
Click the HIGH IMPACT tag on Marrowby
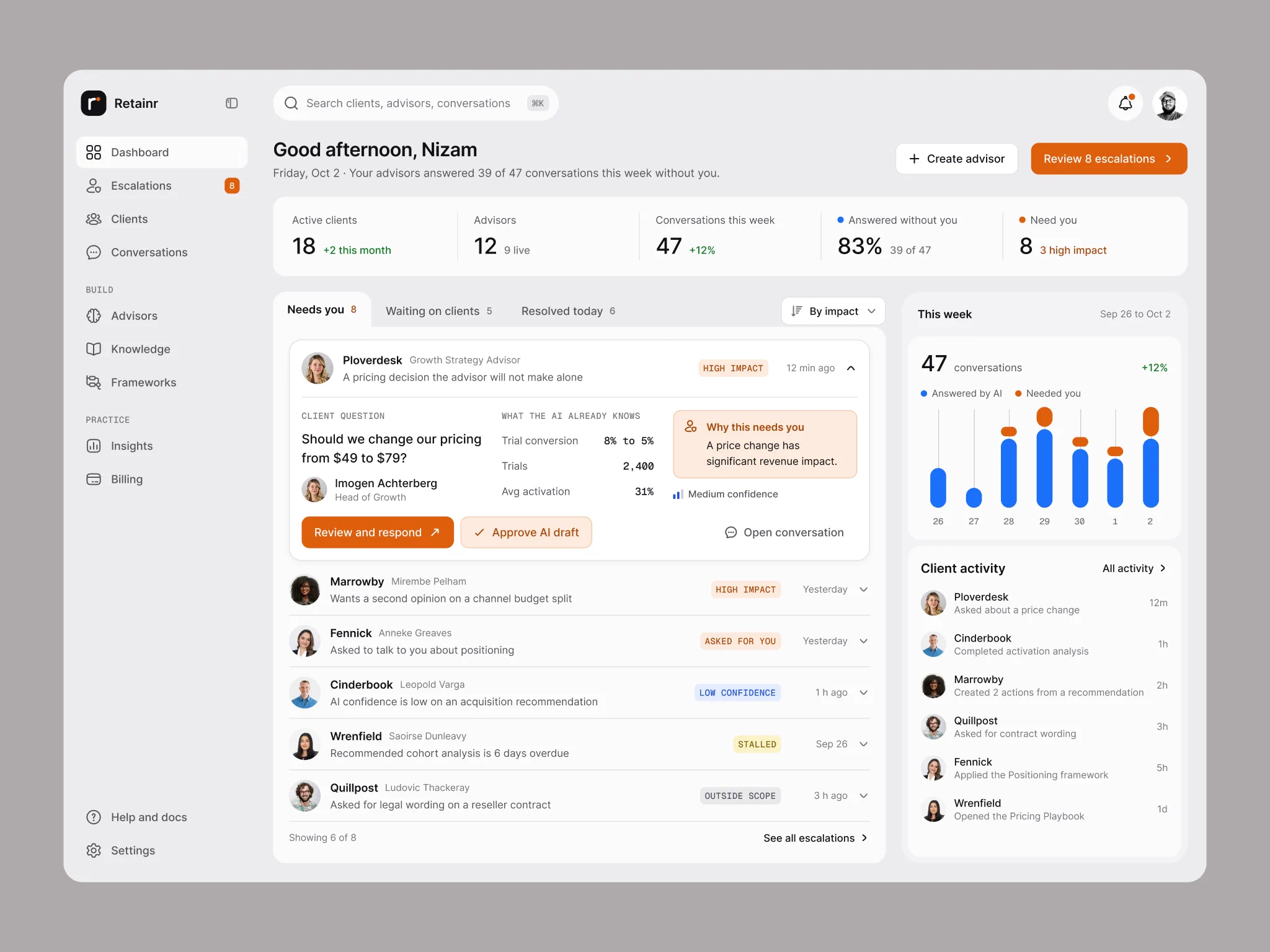click(745, 590)
